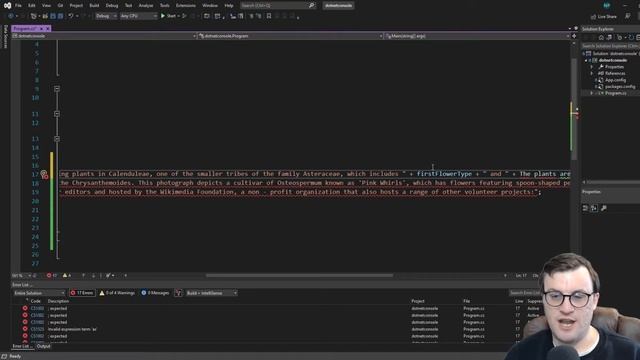Click the Properties panel wrench icon
The image size is (640, 360).
click(x=604, y=208)
